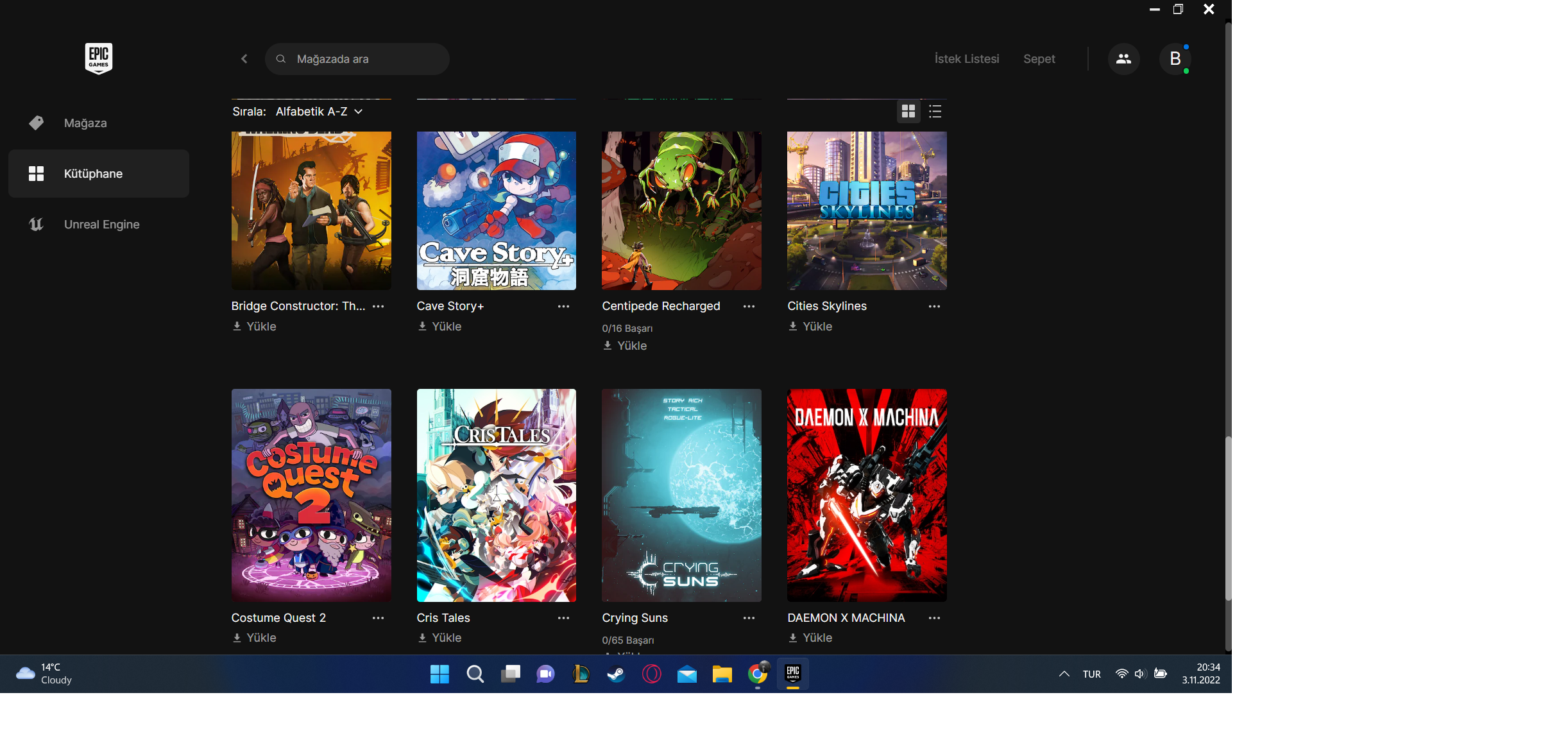Click the library vertical scrollbar
The width and height of the screenshot is (1568, 729).
tap(1228, 519)
